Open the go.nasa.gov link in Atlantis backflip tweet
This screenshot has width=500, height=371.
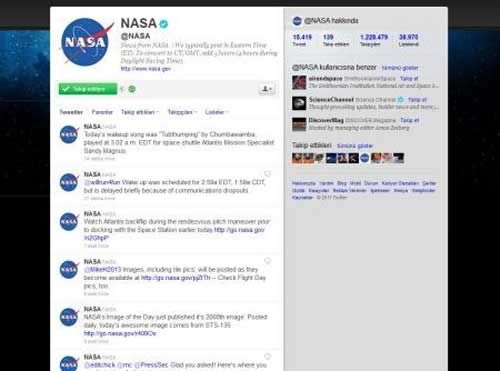239,230
